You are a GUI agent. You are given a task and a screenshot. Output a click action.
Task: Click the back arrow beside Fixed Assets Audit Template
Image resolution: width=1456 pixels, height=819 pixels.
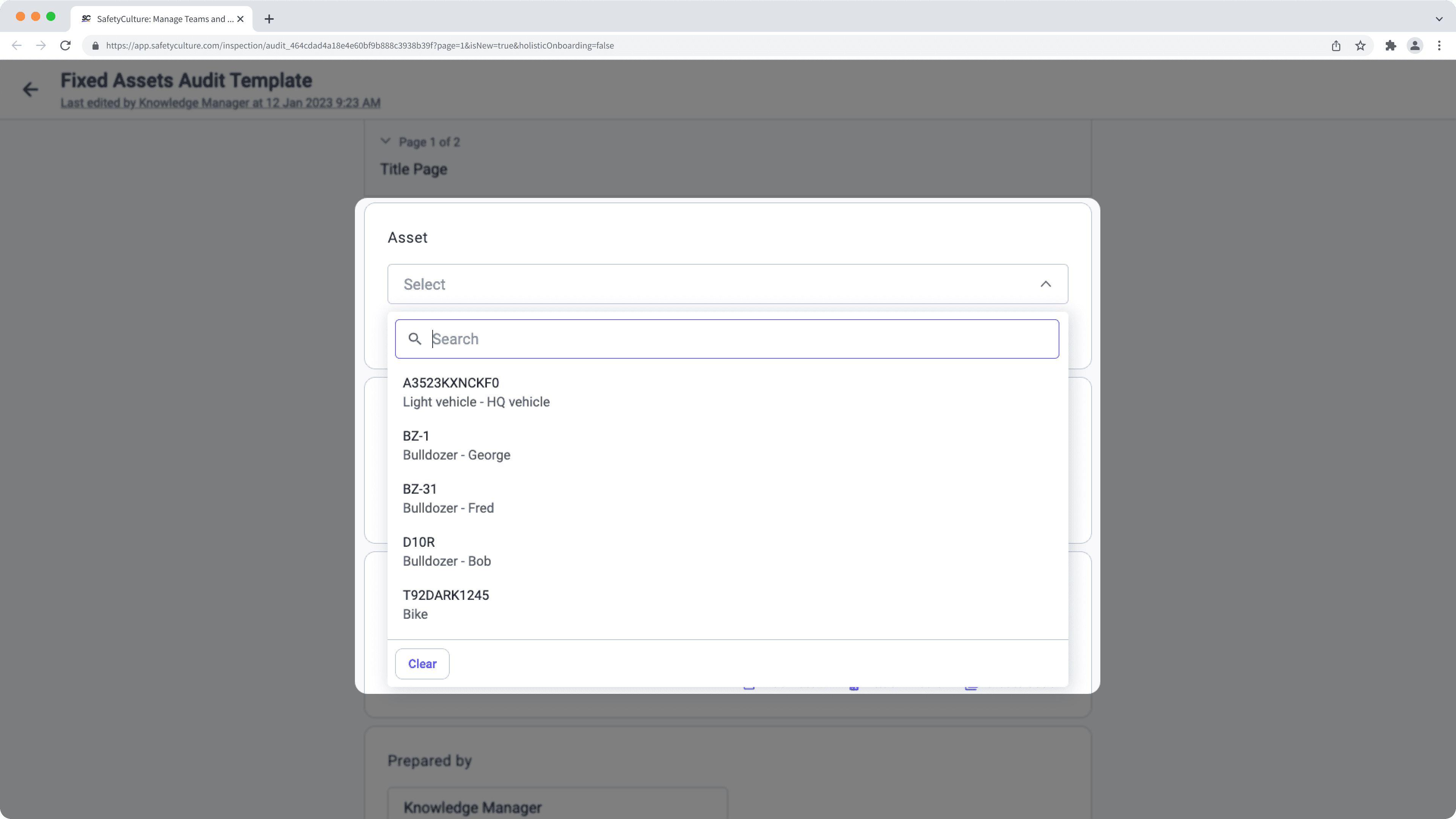[x=30, y=89]
